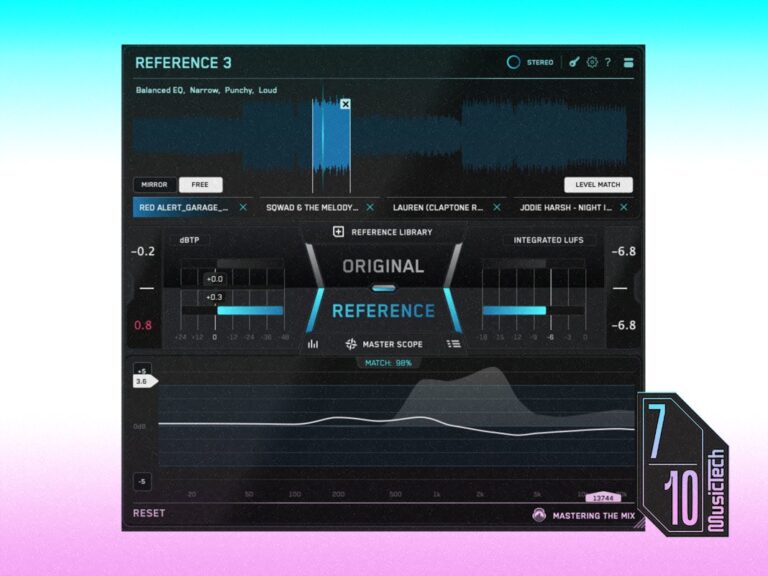Adjust the +0.3 reference gain slider bar
The height and width of the screenshot is (576, 768).
(250, 311)
